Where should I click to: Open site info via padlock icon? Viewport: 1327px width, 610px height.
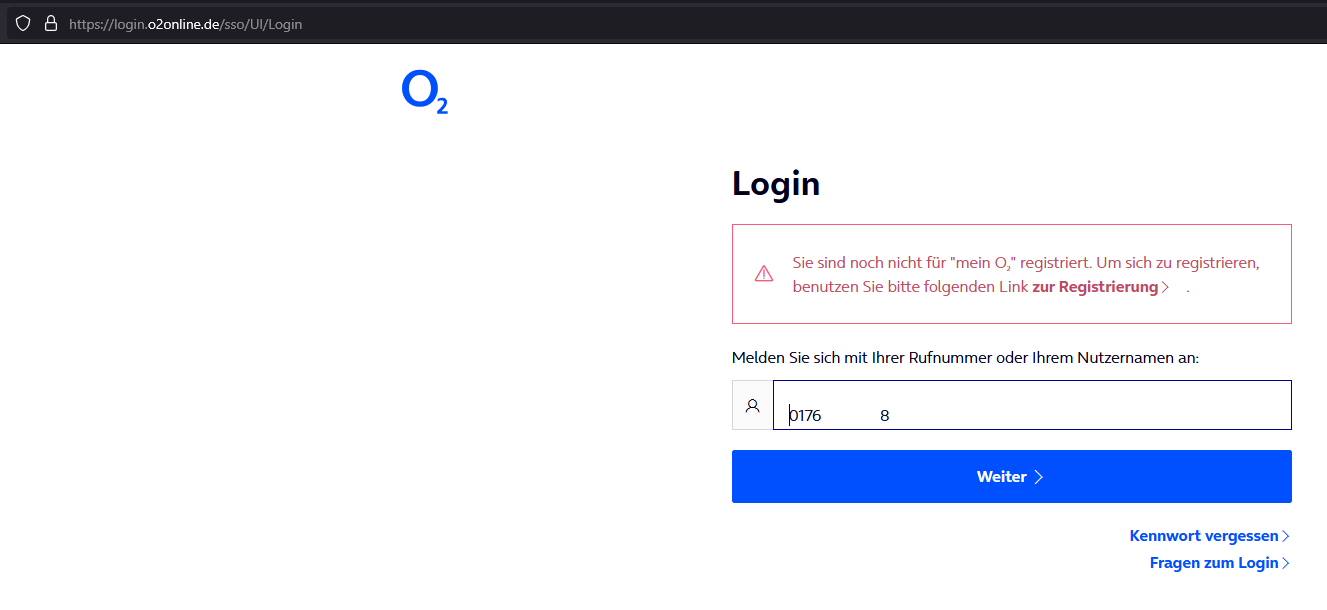(50, 23)
